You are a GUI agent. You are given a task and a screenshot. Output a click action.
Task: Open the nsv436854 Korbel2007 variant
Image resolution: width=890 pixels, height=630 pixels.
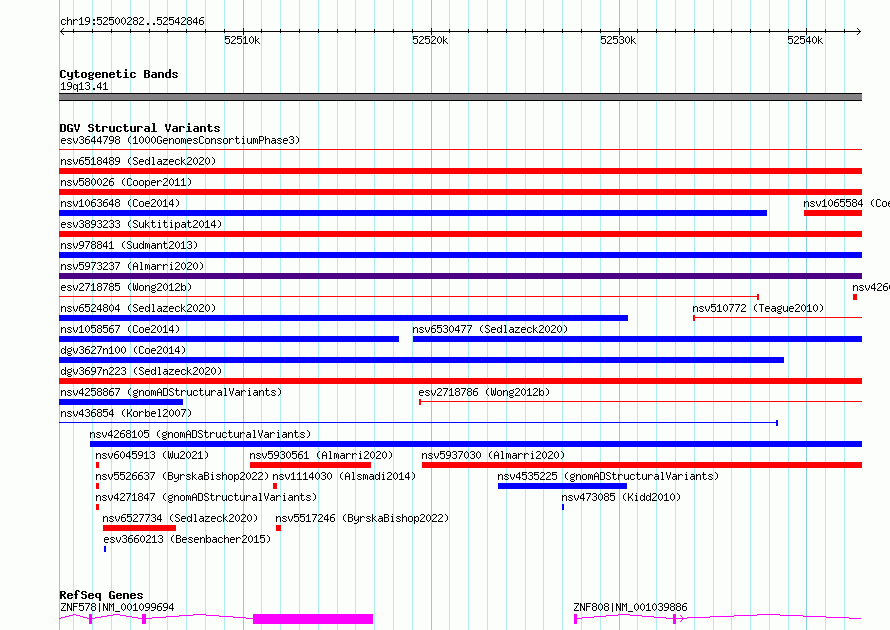126,413
